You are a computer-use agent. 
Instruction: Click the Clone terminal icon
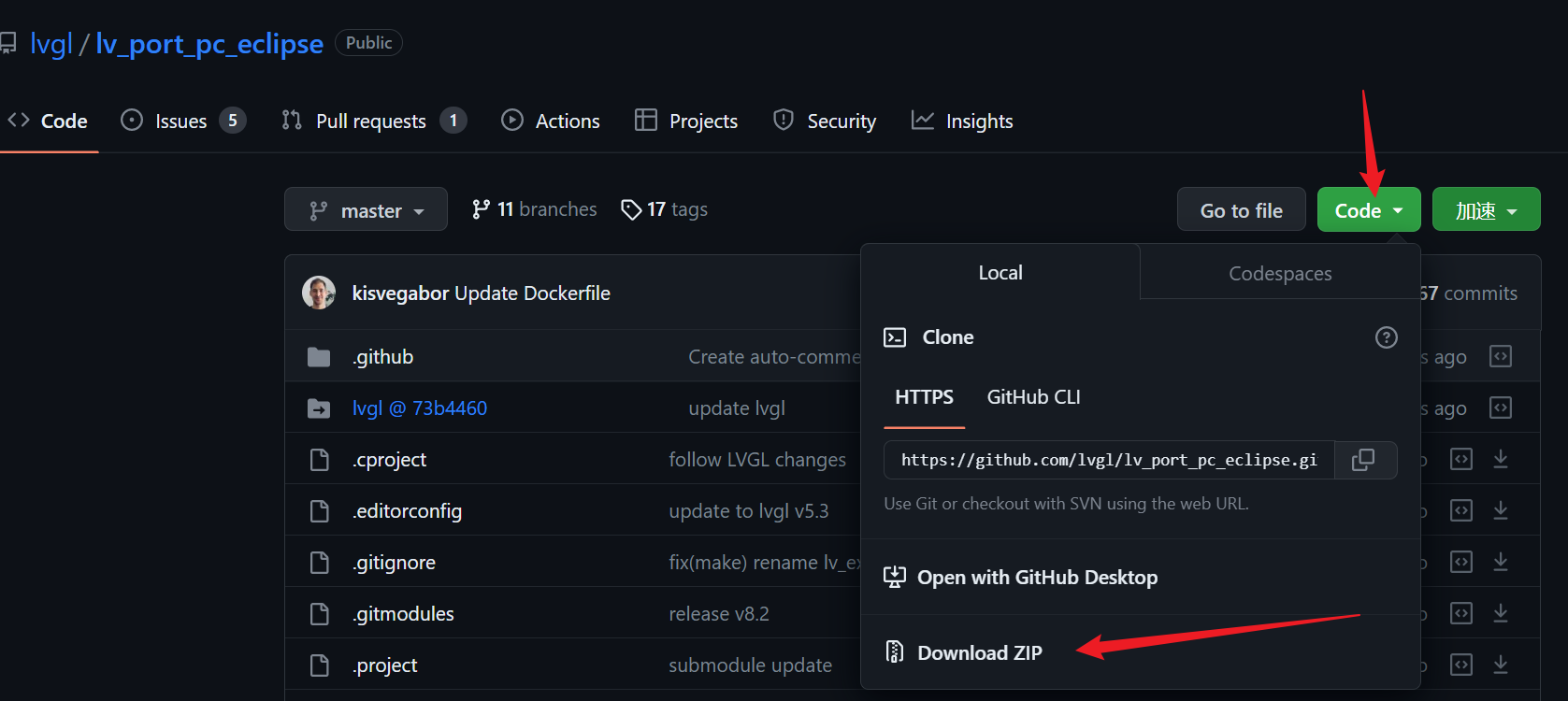pos(895,337)
